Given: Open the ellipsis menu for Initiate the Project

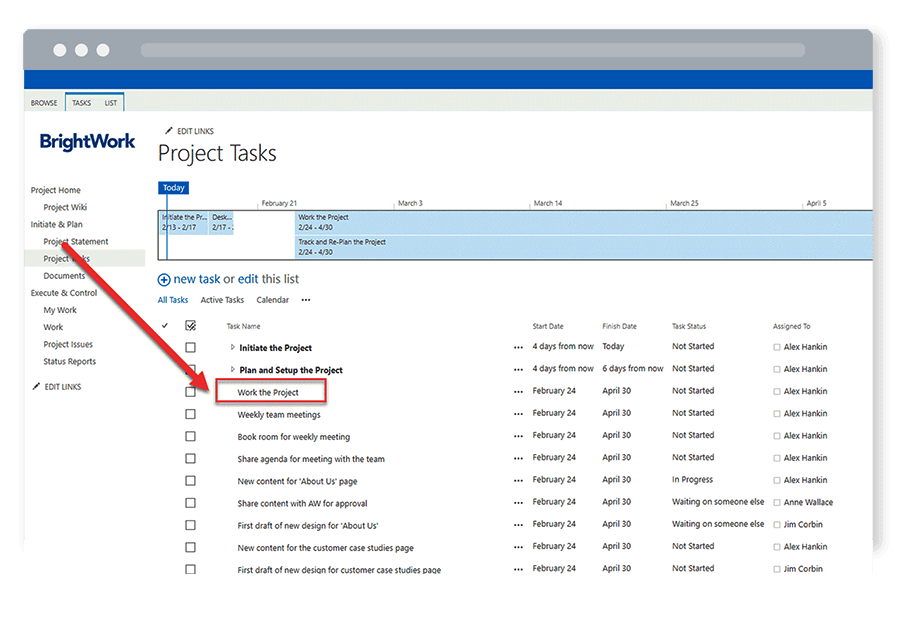Looking at the screenshot, I should point(518,348).
